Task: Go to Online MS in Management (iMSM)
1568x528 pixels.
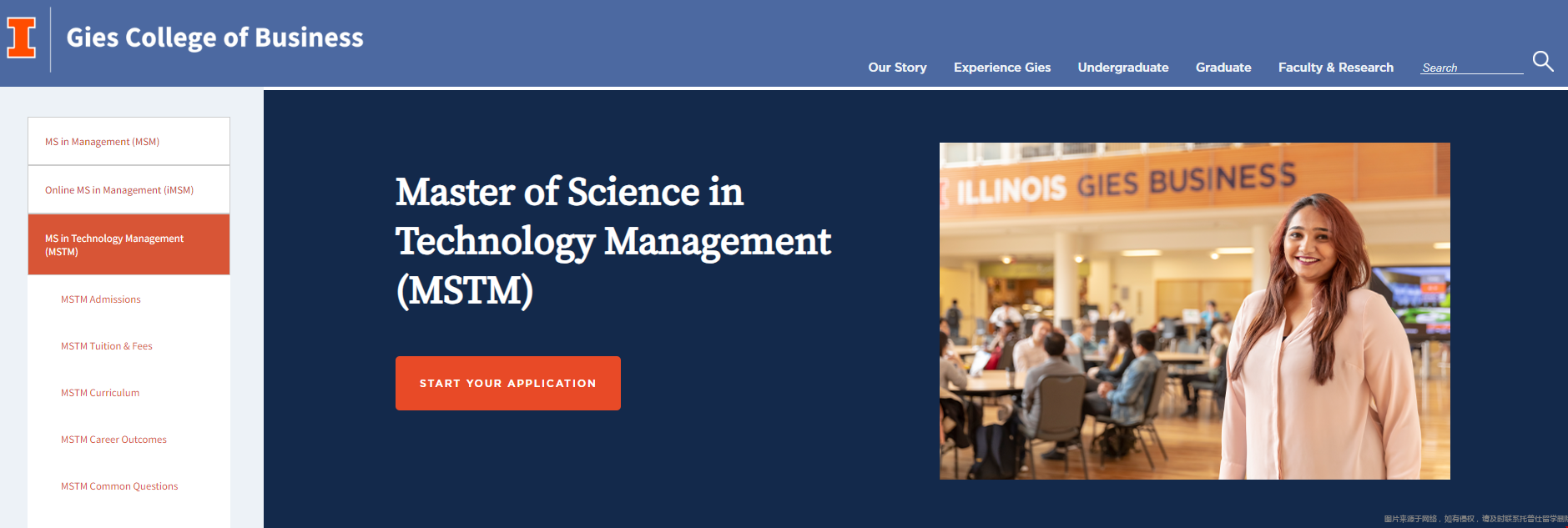Action: coord(129,189)
